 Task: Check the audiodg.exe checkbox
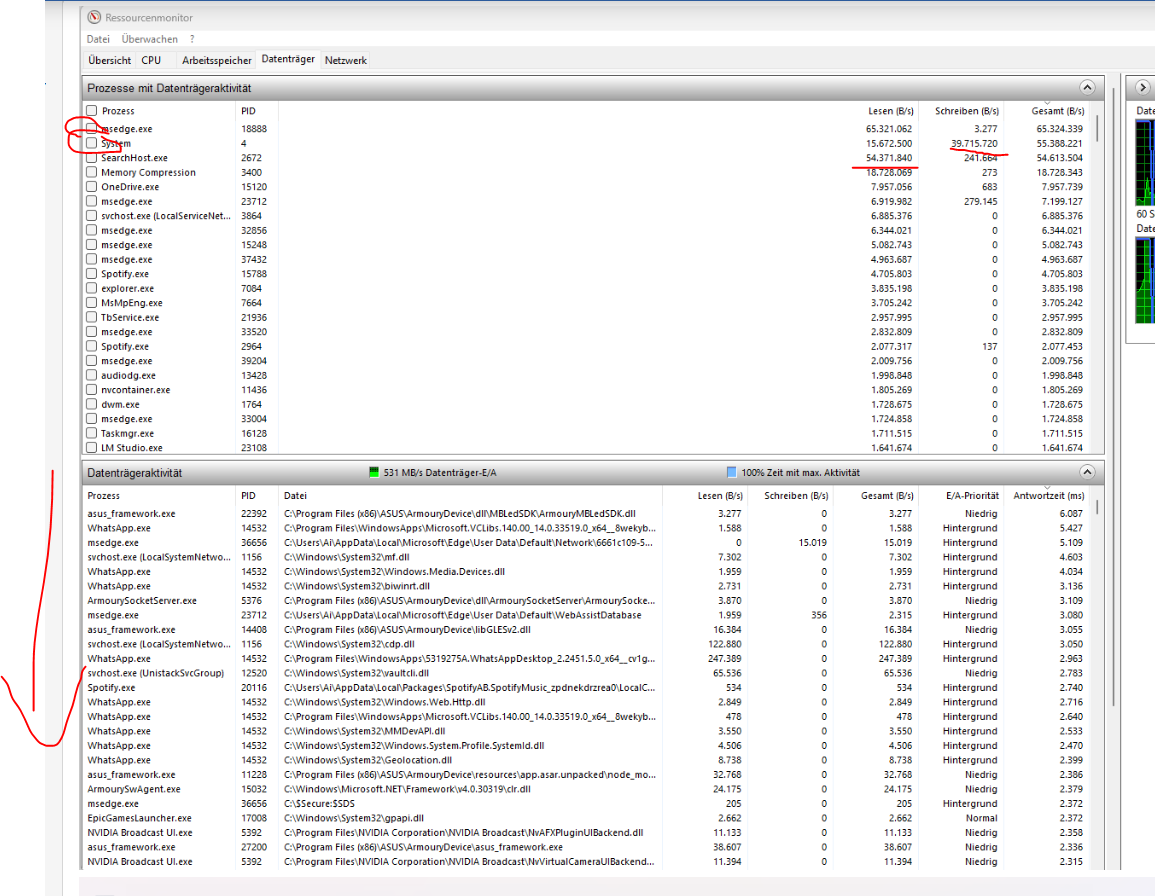pyautogui.click(x=91, y=375)
